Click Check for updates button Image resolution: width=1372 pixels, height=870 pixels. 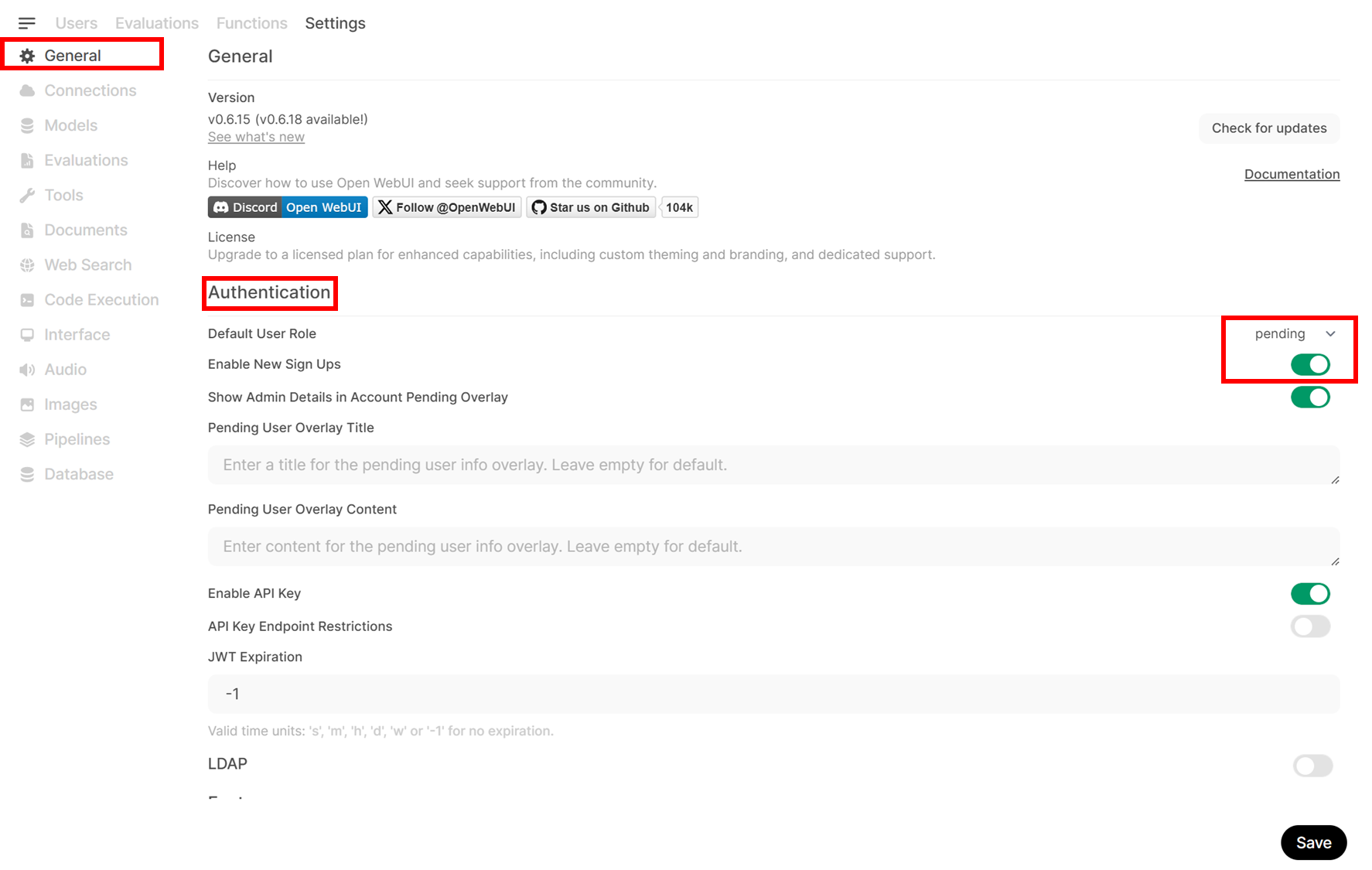pyautogui.click(x=1269, y=128)
